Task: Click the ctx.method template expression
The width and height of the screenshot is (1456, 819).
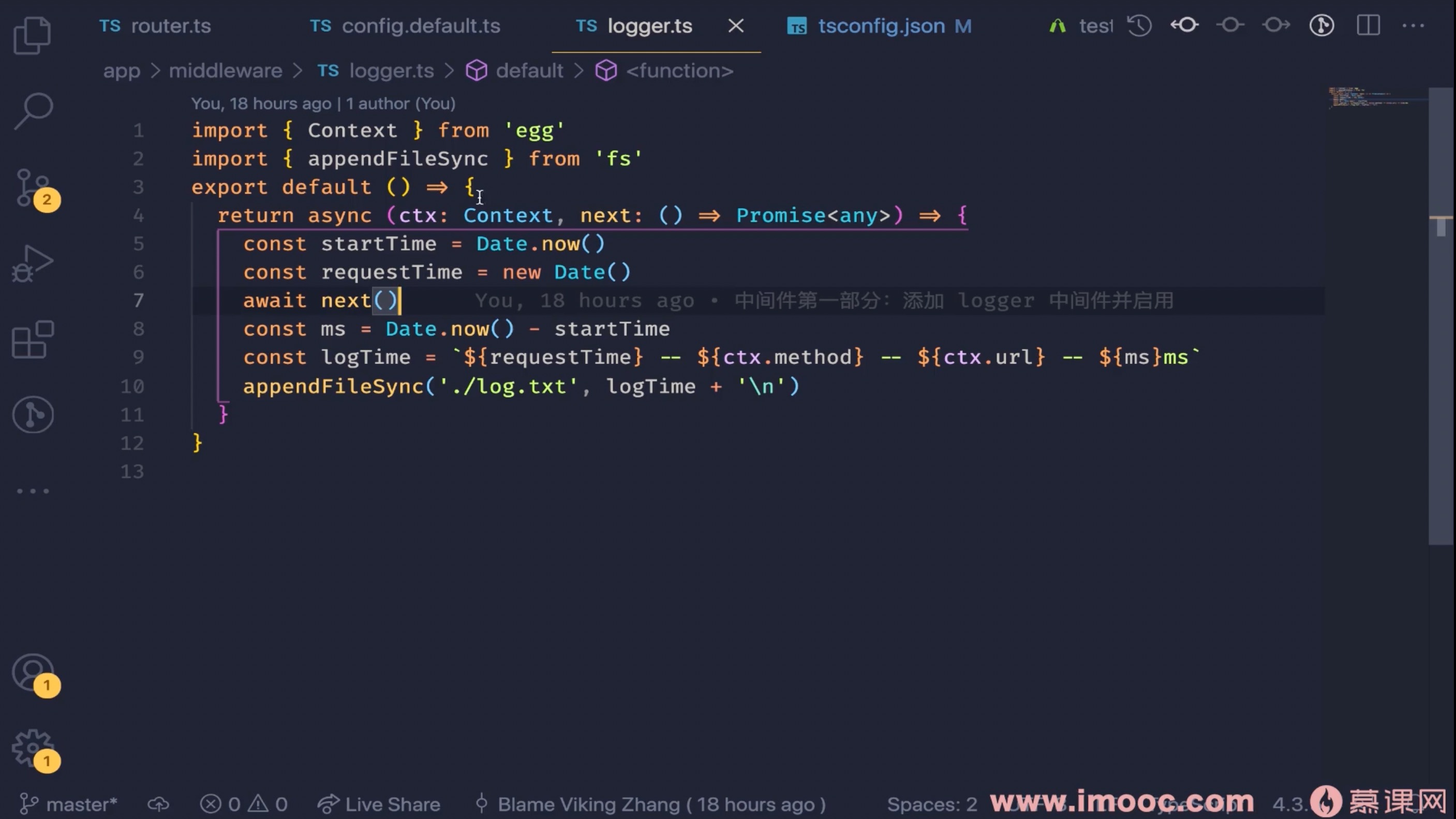Action: coord(780,357)
